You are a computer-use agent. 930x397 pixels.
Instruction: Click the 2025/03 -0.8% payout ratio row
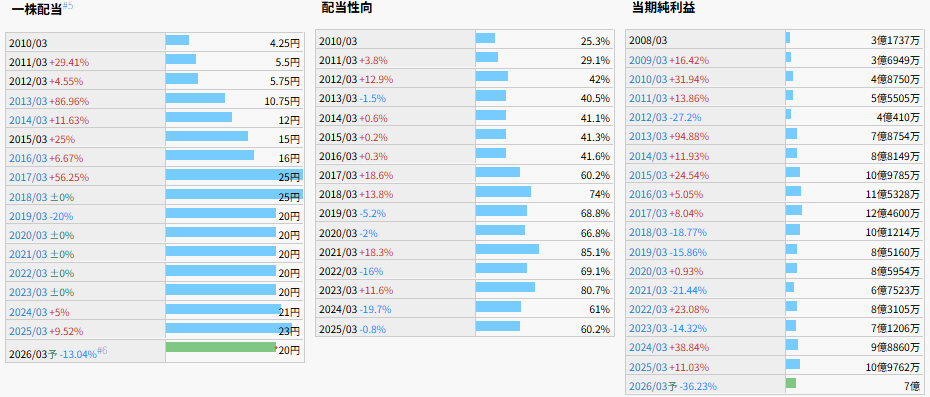(x=465, y=328)
